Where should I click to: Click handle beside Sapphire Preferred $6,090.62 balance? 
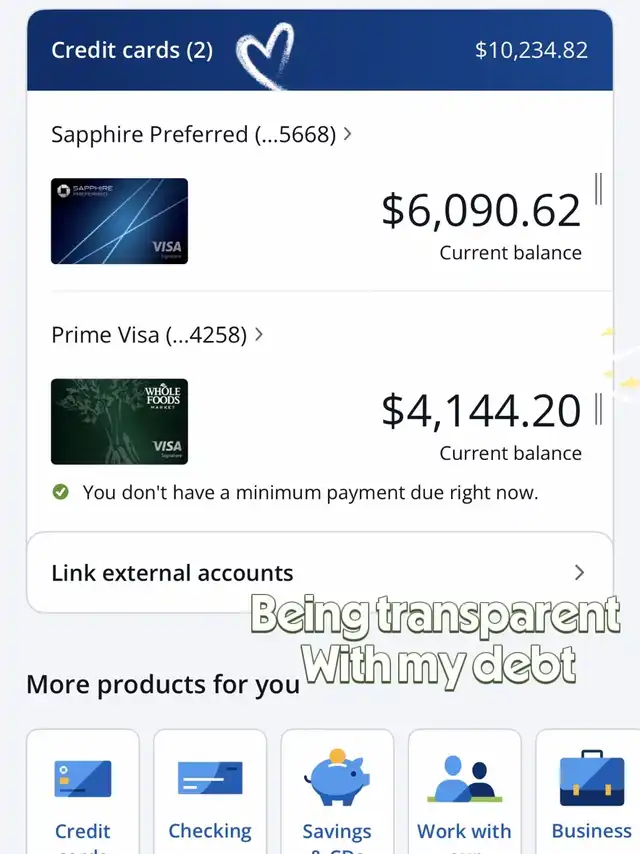[x=598, y=189]
